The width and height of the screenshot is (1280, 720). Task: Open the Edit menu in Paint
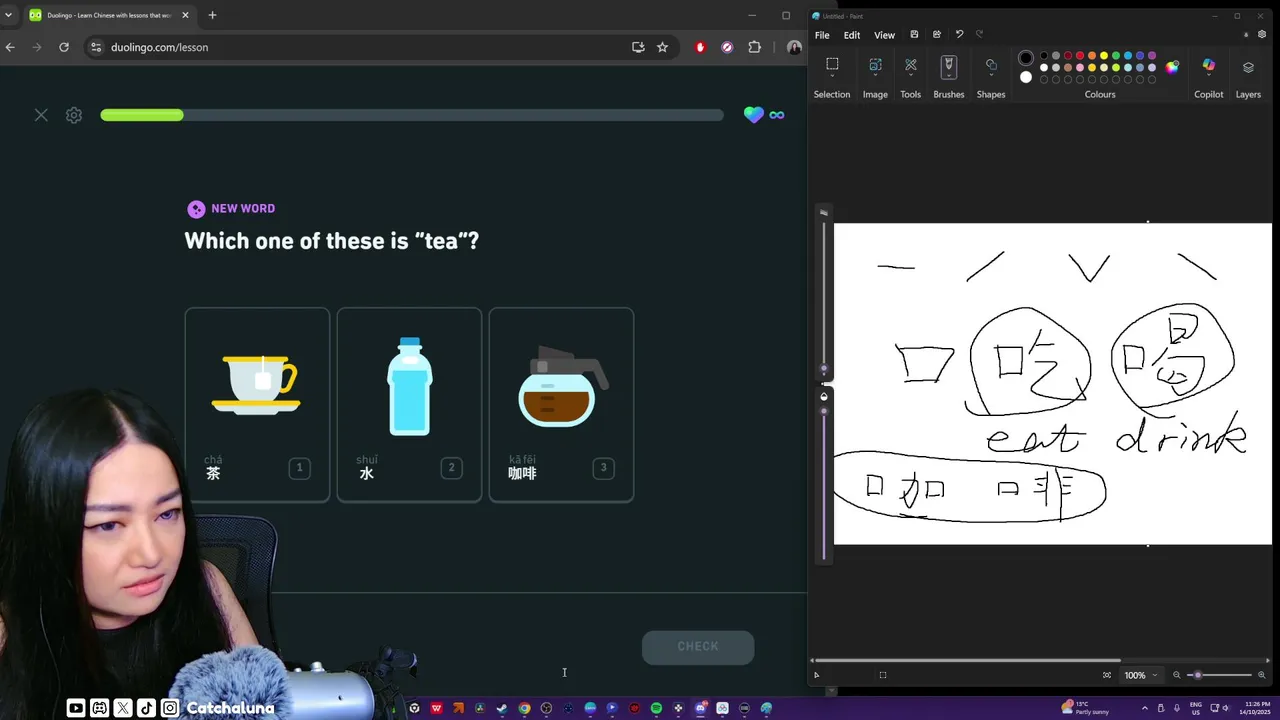852,35
